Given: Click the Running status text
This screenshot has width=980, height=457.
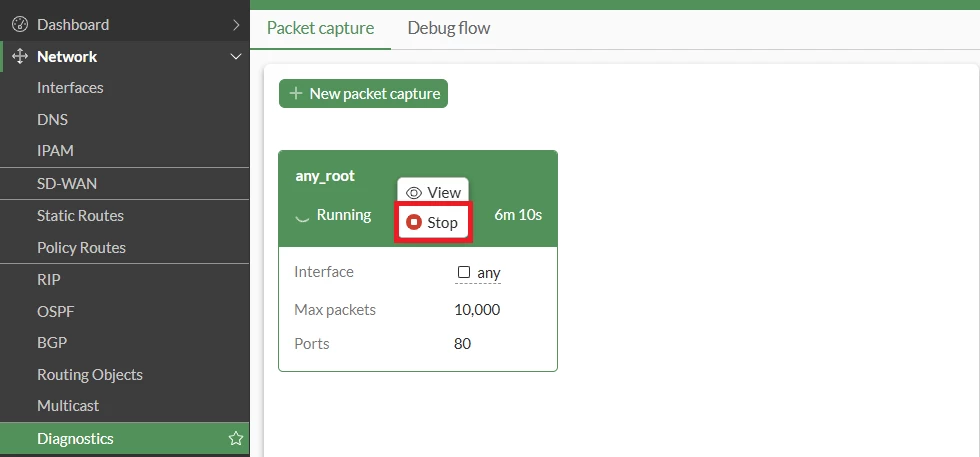Looking at the screenshot, I should coord(344,215).
